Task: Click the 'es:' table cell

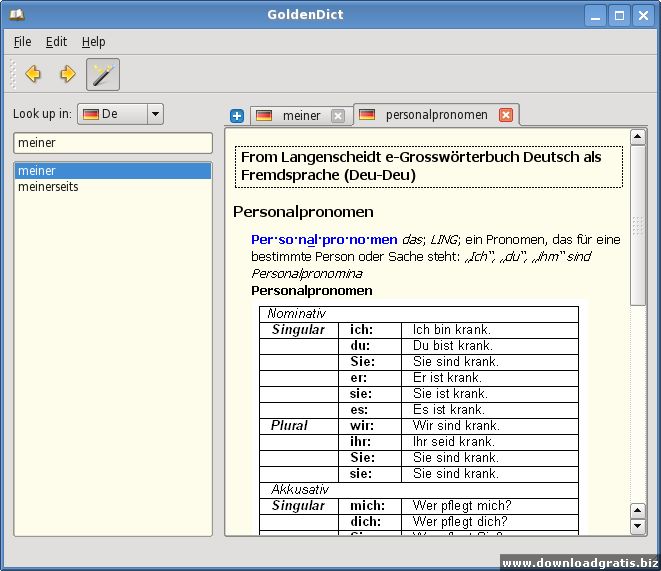Action: tap(370, 410)
